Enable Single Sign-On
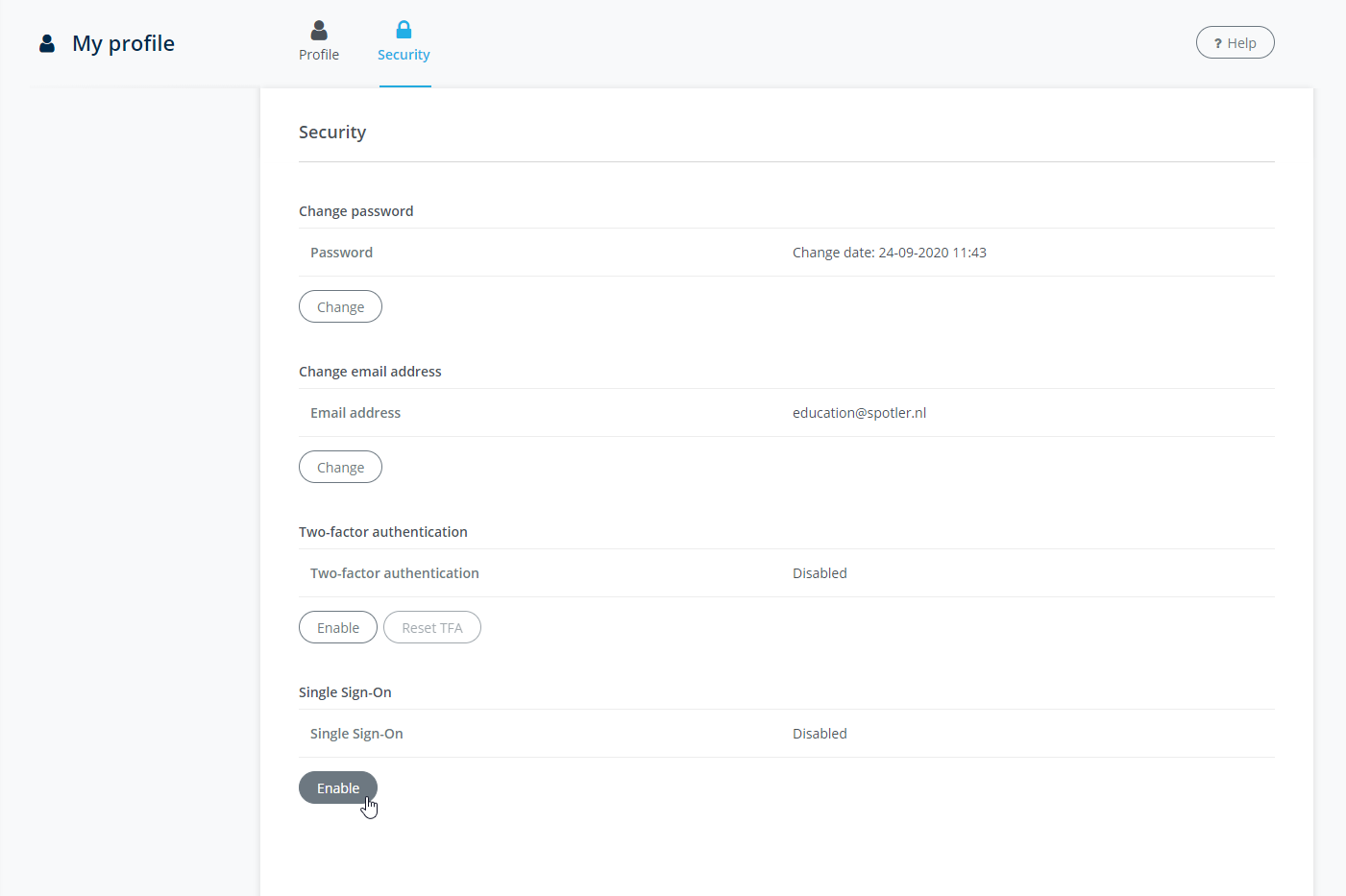 coord(338,787)
